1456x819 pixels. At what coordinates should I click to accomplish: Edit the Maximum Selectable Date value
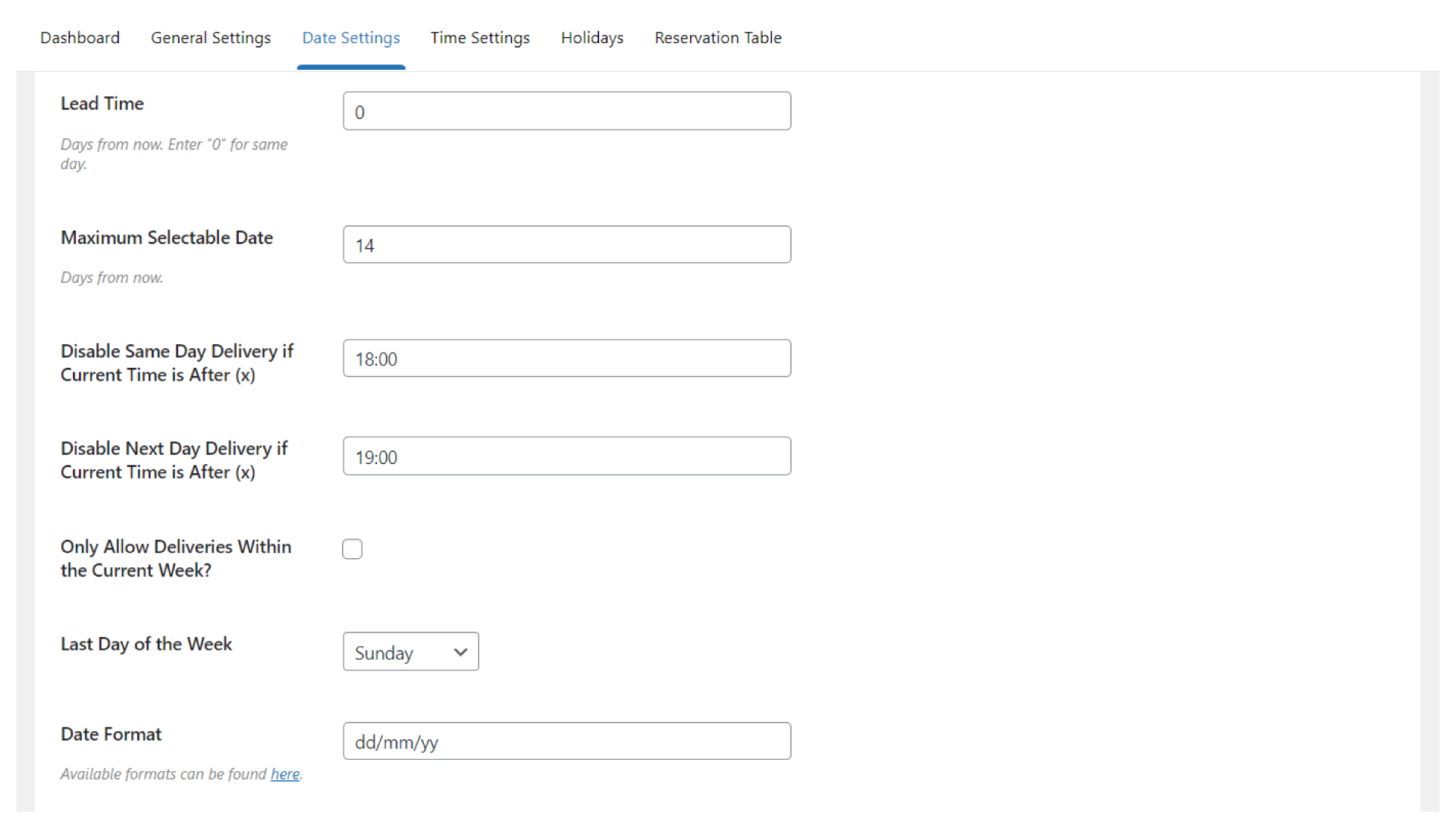pos(566,244)
